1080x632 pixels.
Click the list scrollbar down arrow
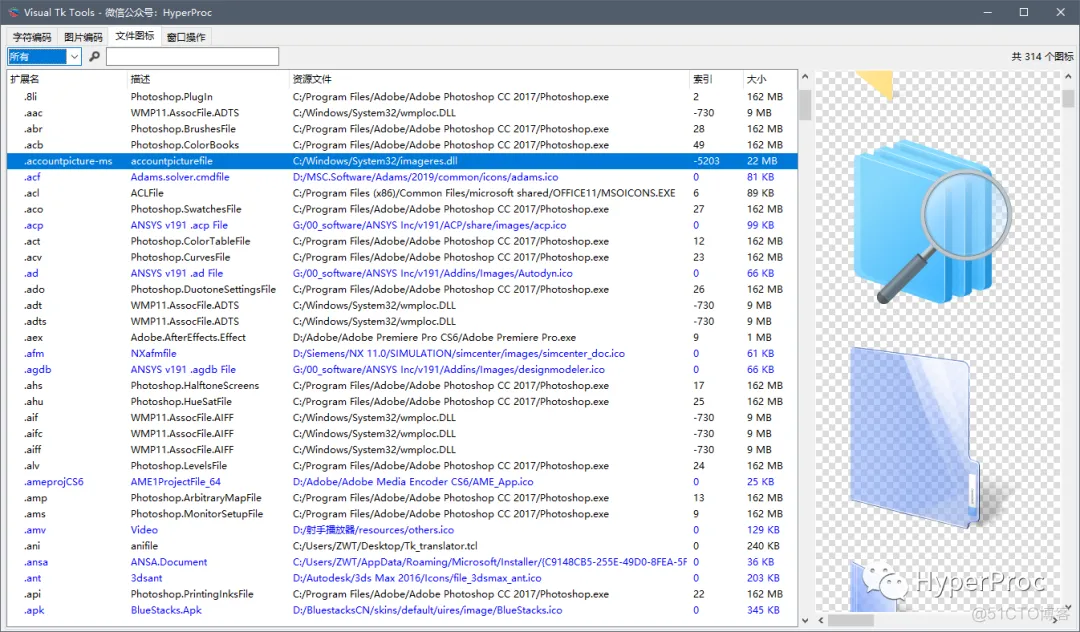pos(804,620)
